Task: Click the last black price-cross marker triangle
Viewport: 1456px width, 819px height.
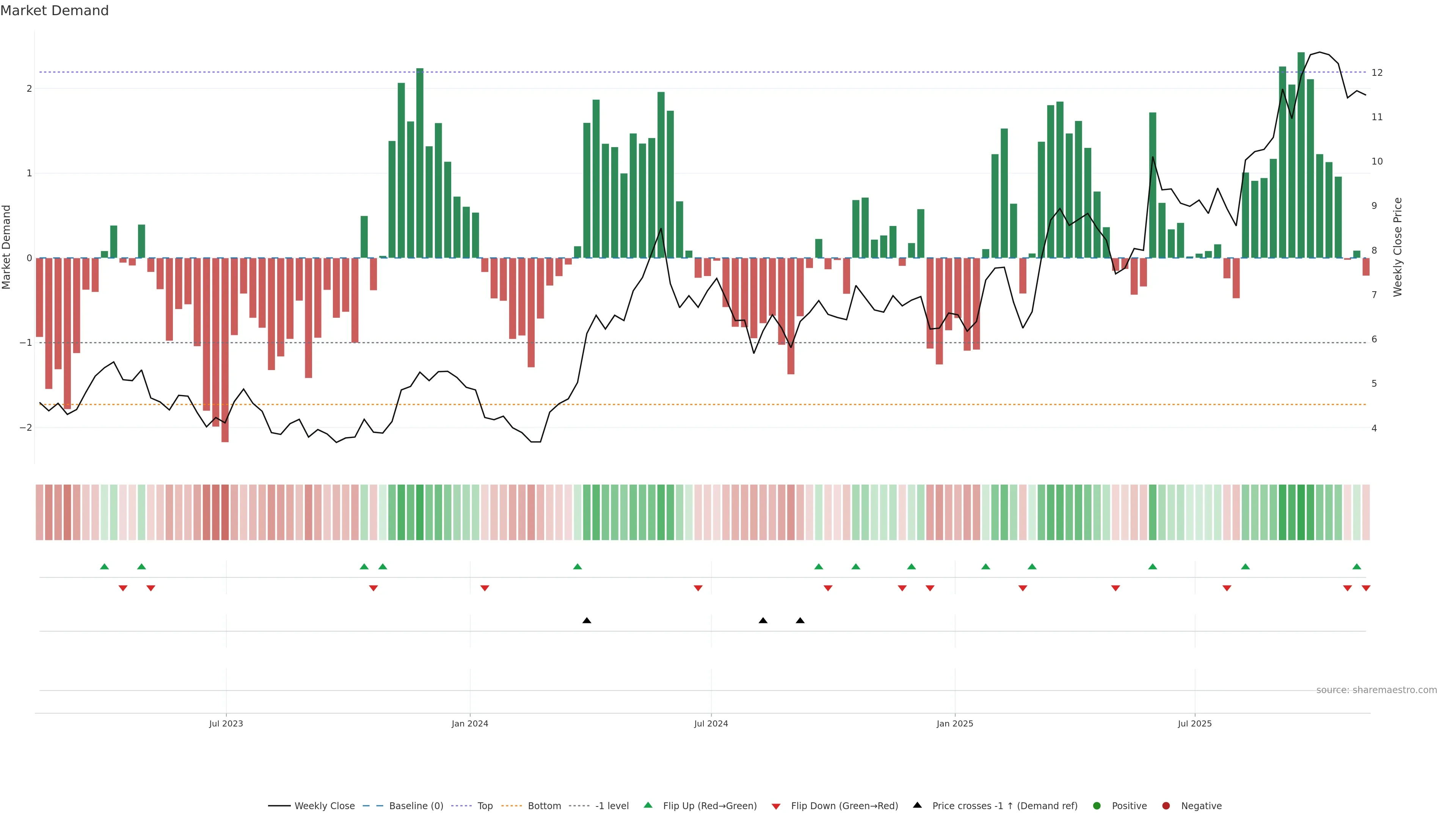Action: [x=800, y=621]
